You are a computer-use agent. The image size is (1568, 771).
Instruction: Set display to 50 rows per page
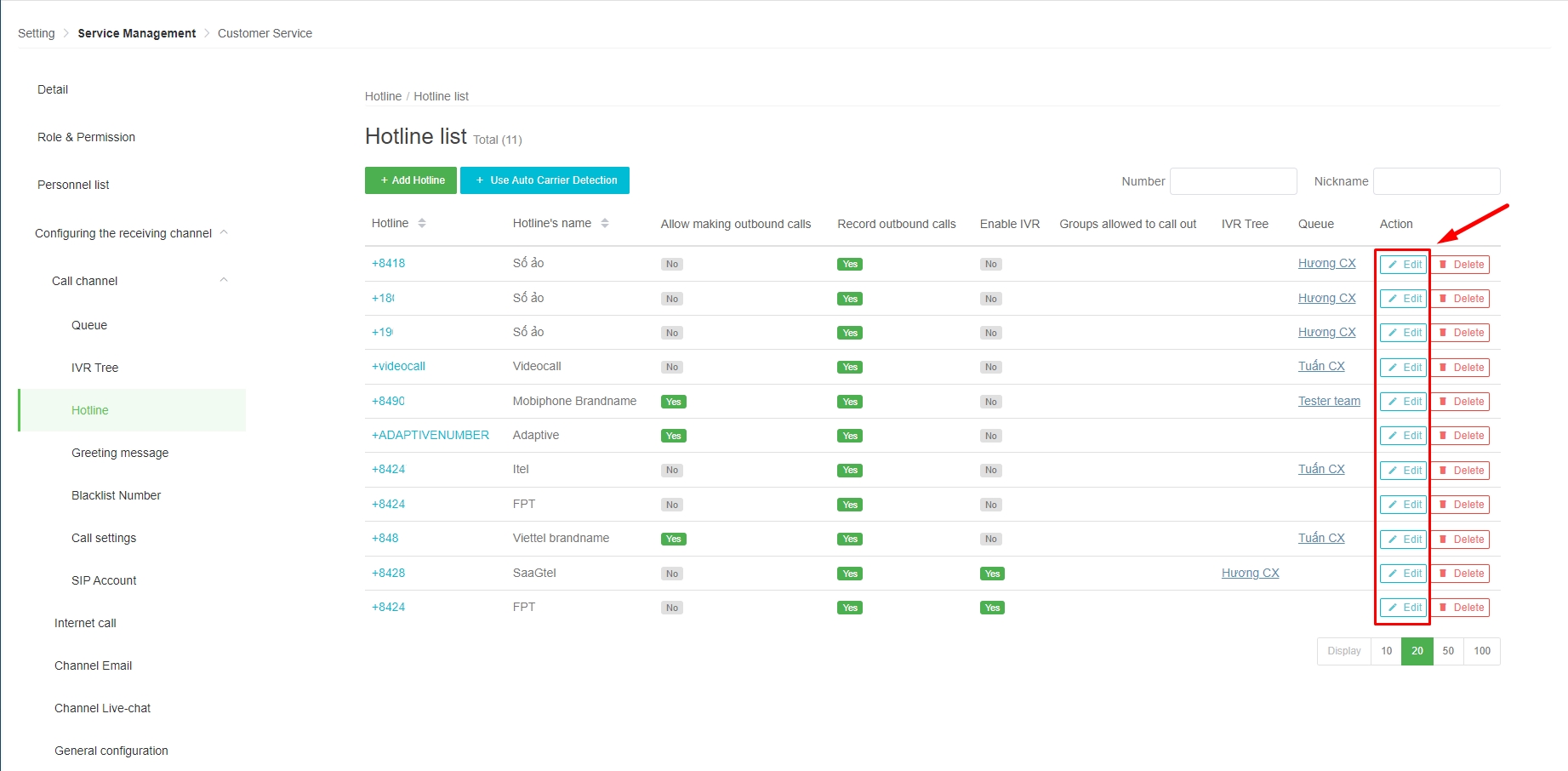click(1448, 651)
